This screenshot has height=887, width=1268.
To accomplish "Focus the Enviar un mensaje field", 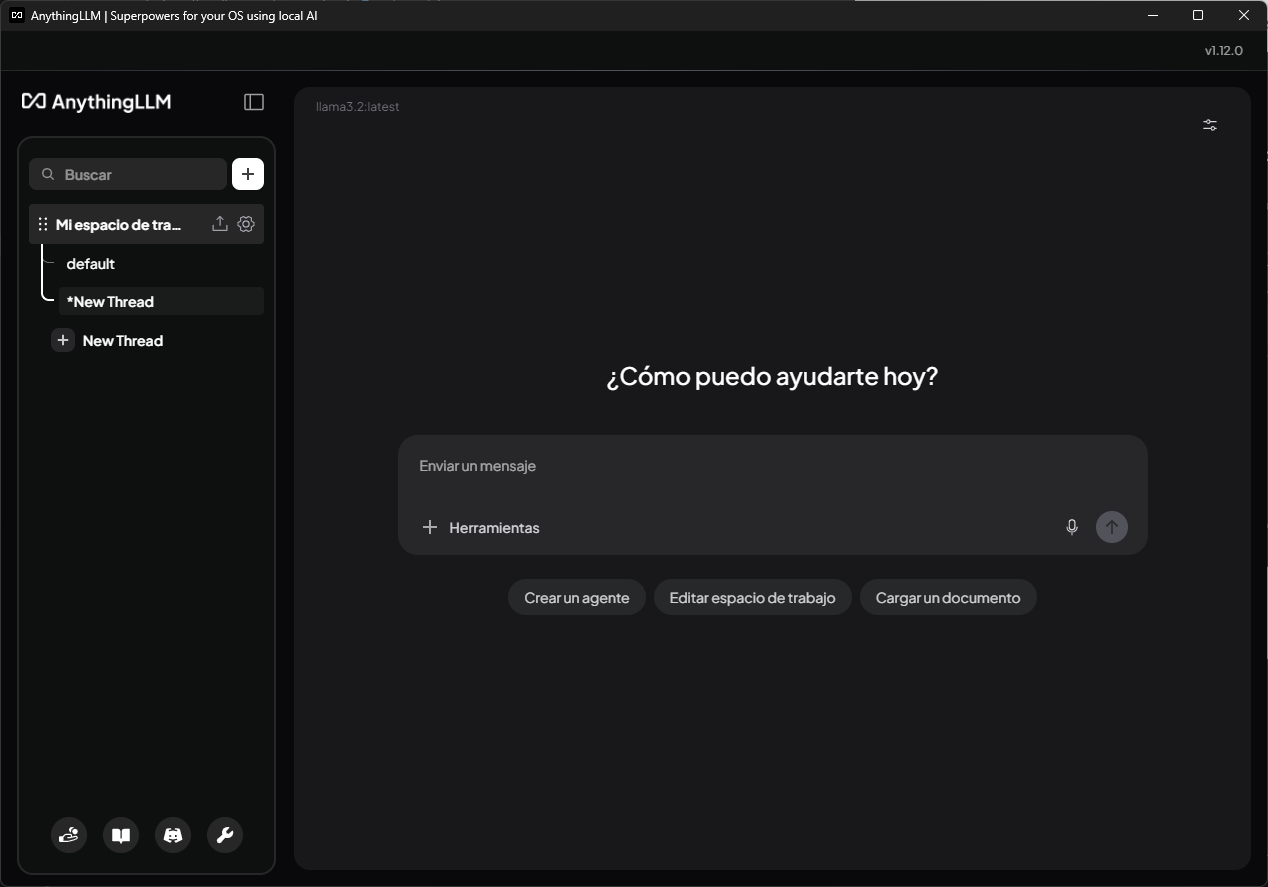I will click(772, 466).
